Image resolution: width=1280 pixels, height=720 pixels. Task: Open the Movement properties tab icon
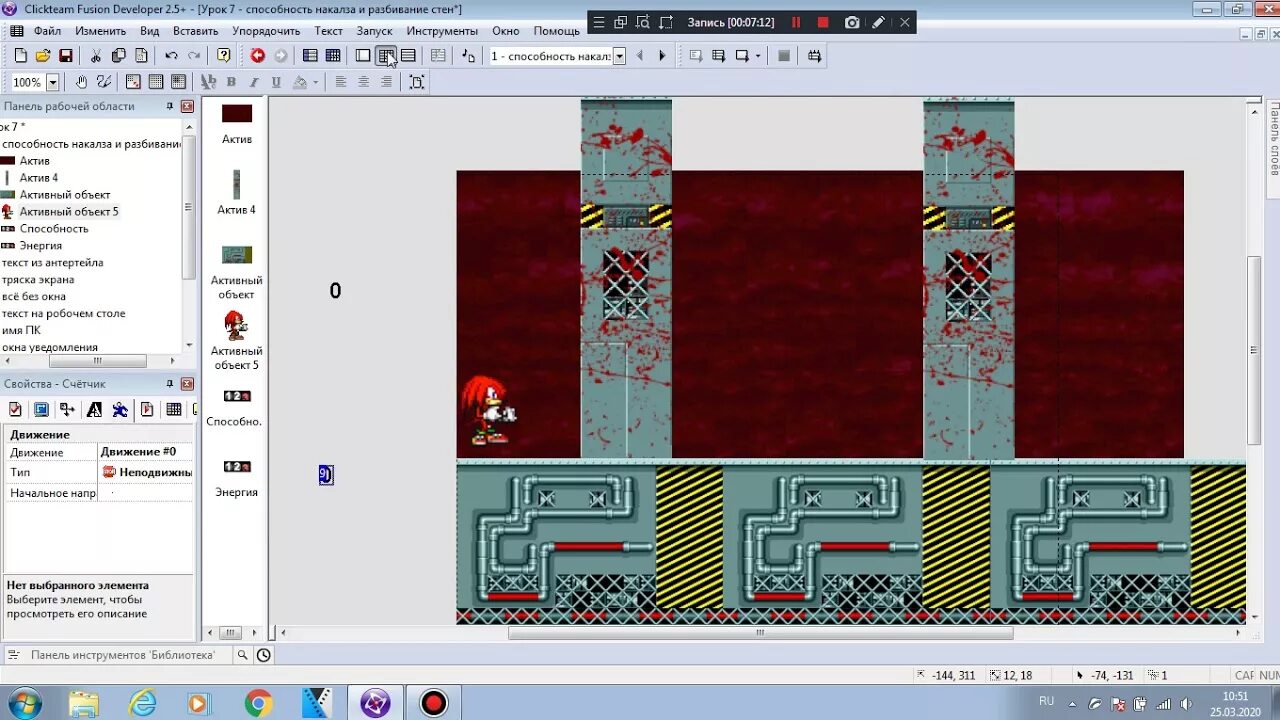pos(120,409)
